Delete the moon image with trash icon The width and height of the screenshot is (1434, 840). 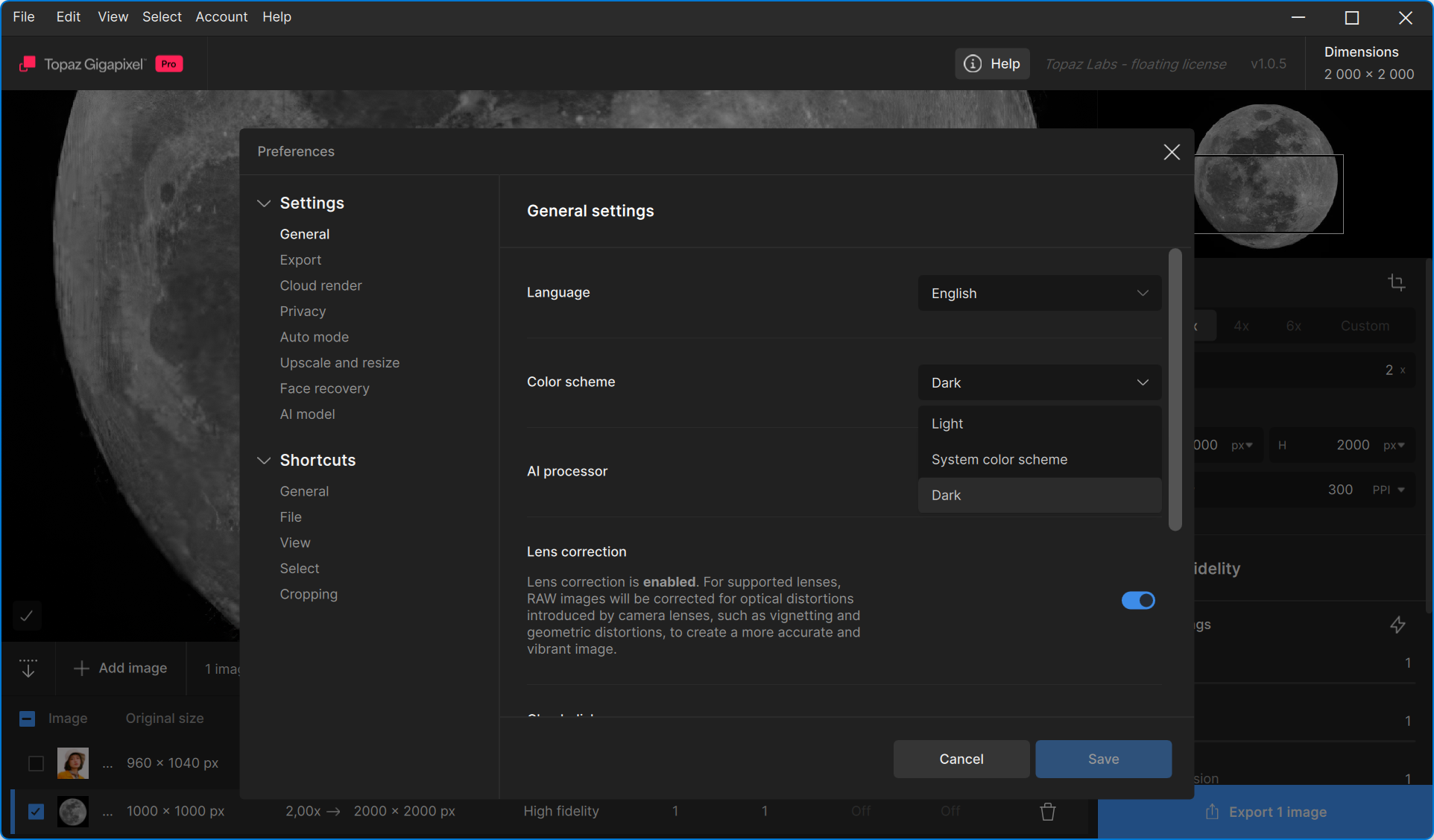tap(1047, 811)
